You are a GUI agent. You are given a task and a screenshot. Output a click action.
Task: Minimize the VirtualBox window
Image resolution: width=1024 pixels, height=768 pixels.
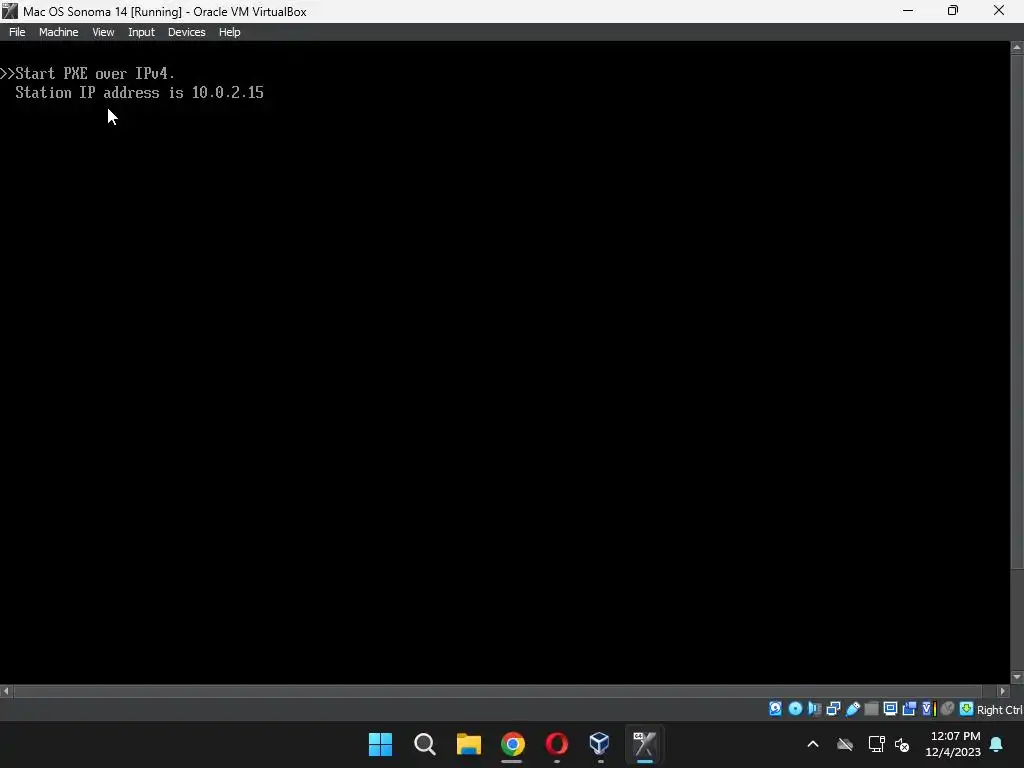pyautogui.click(x=908, y=11)
